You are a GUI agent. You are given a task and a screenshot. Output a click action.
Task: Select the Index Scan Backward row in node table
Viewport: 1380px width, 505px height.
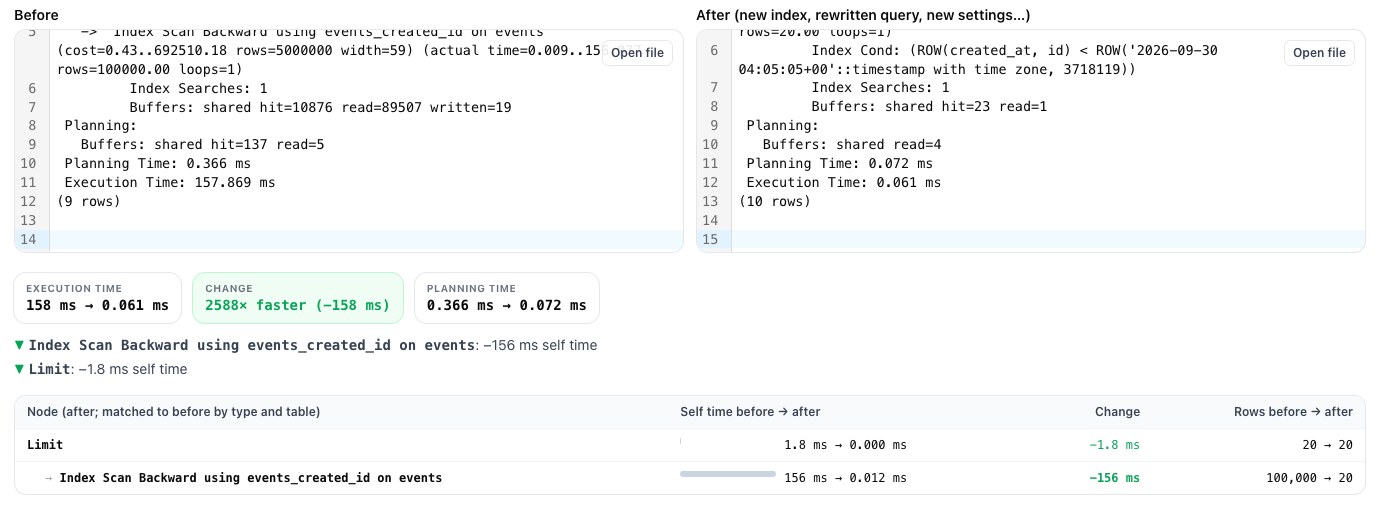coord(689,478)
